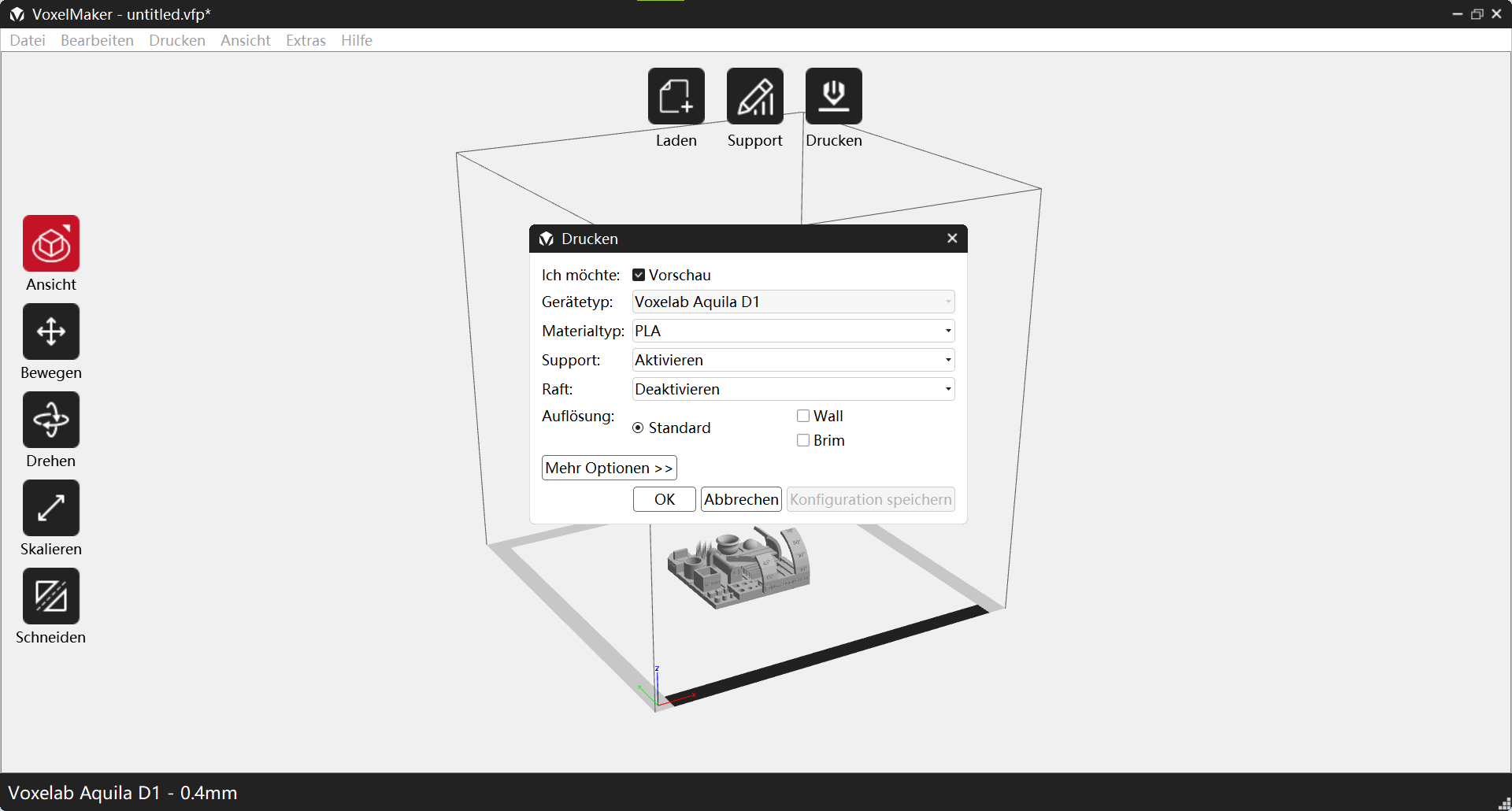This screenshot has height=811, width=1512.
Task: Enable the Wall checkbox
Action: (x=803, y=416)
